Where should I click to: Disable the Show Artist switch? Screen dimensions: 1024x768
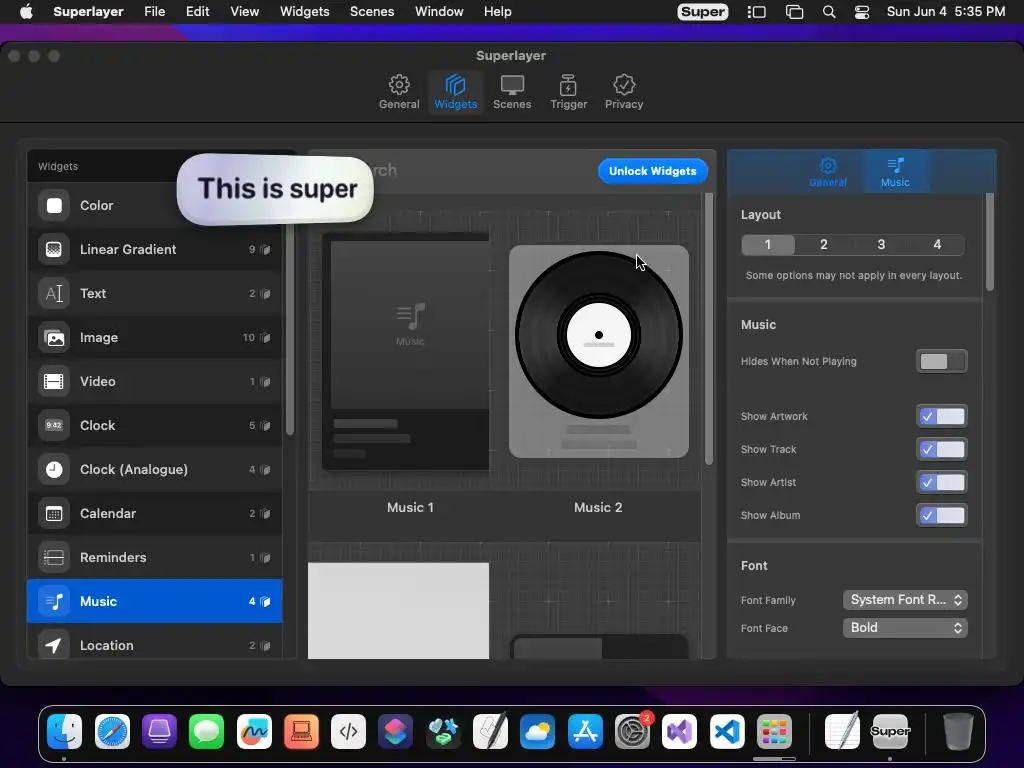(x=942, y=482)
